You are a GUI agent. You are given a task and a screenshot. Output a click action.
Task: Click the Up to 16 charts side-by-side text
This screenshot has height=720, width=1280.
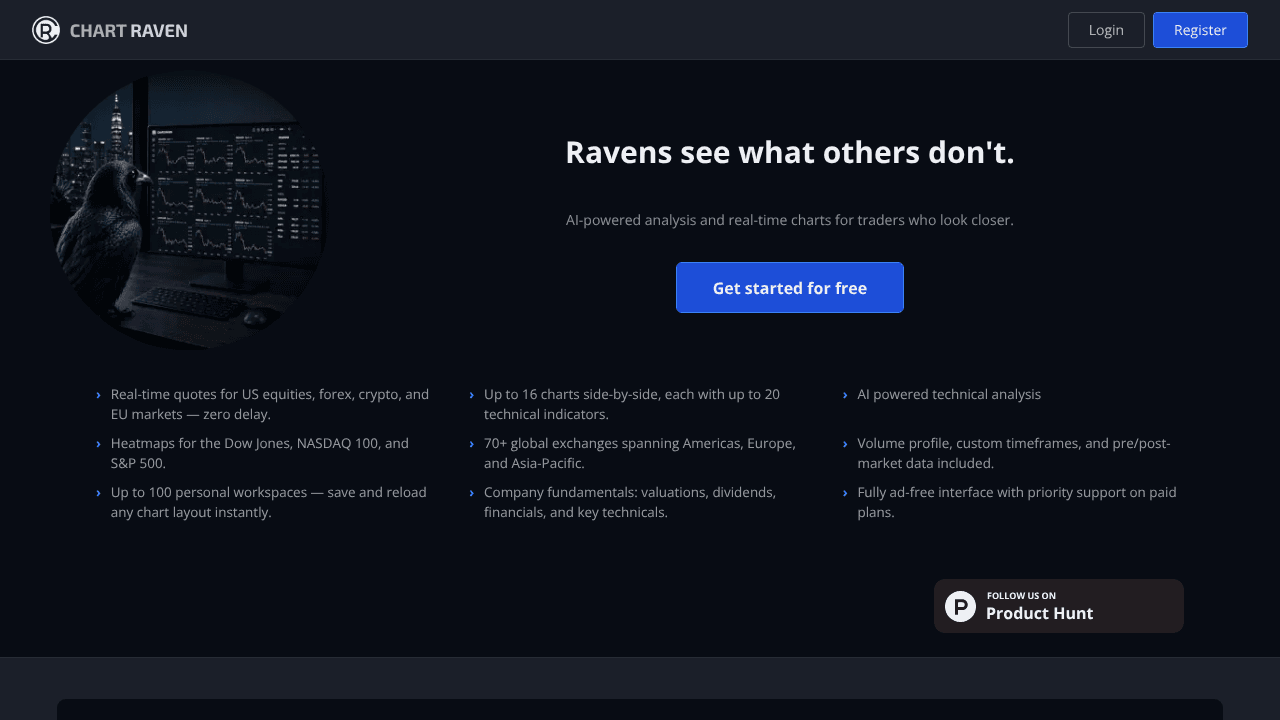(632, 404)
